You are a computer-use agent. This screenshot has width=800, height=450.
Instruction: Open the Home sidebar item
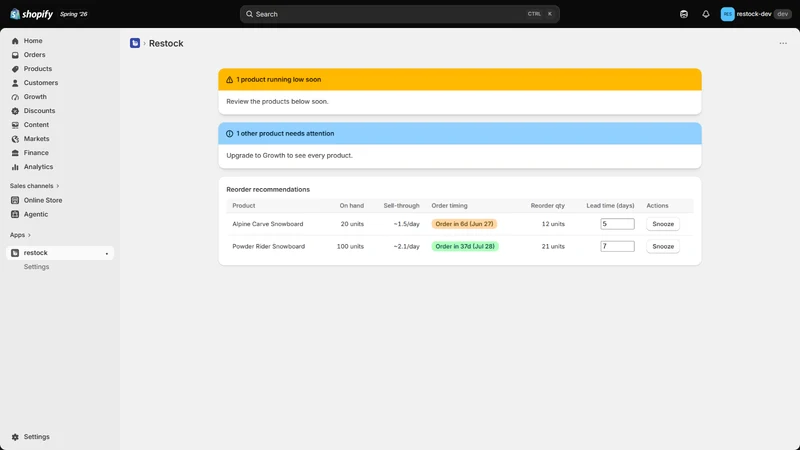coord(33,41)
